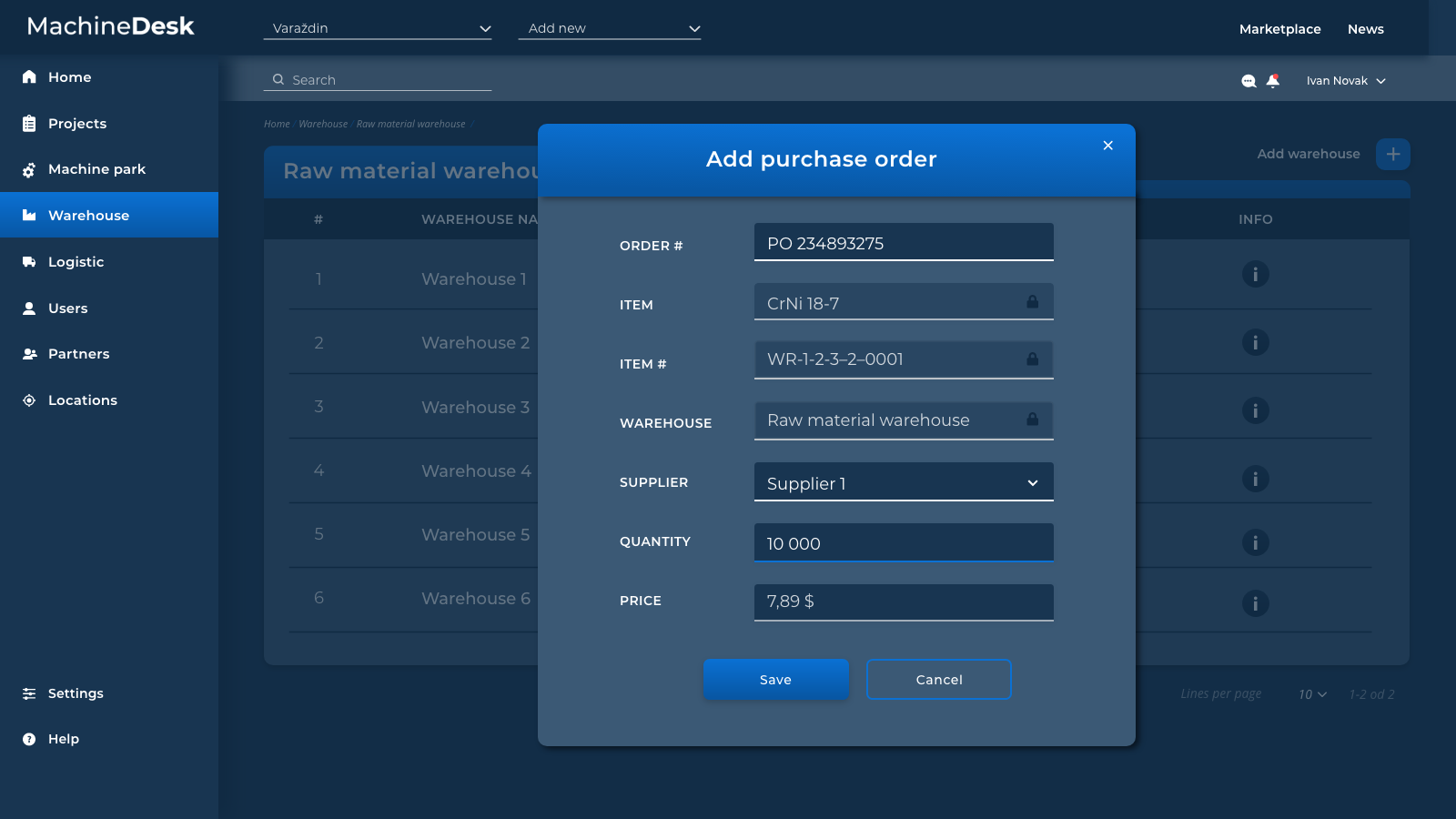Click the plus icon to add warehouse
The height and width of the screenshot is (819, 1456).
pos(1392,154)
